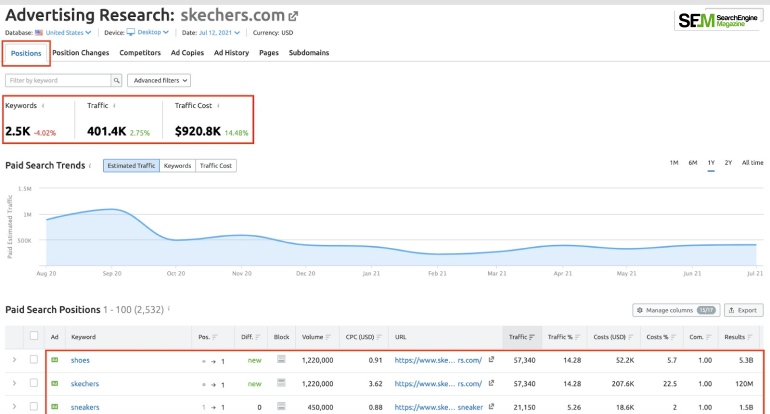Image resolution: width=770 pixels, height=414 pixels.
Task: Switch trend chart to Traffic Cost
Action: [x=216, y=166]
